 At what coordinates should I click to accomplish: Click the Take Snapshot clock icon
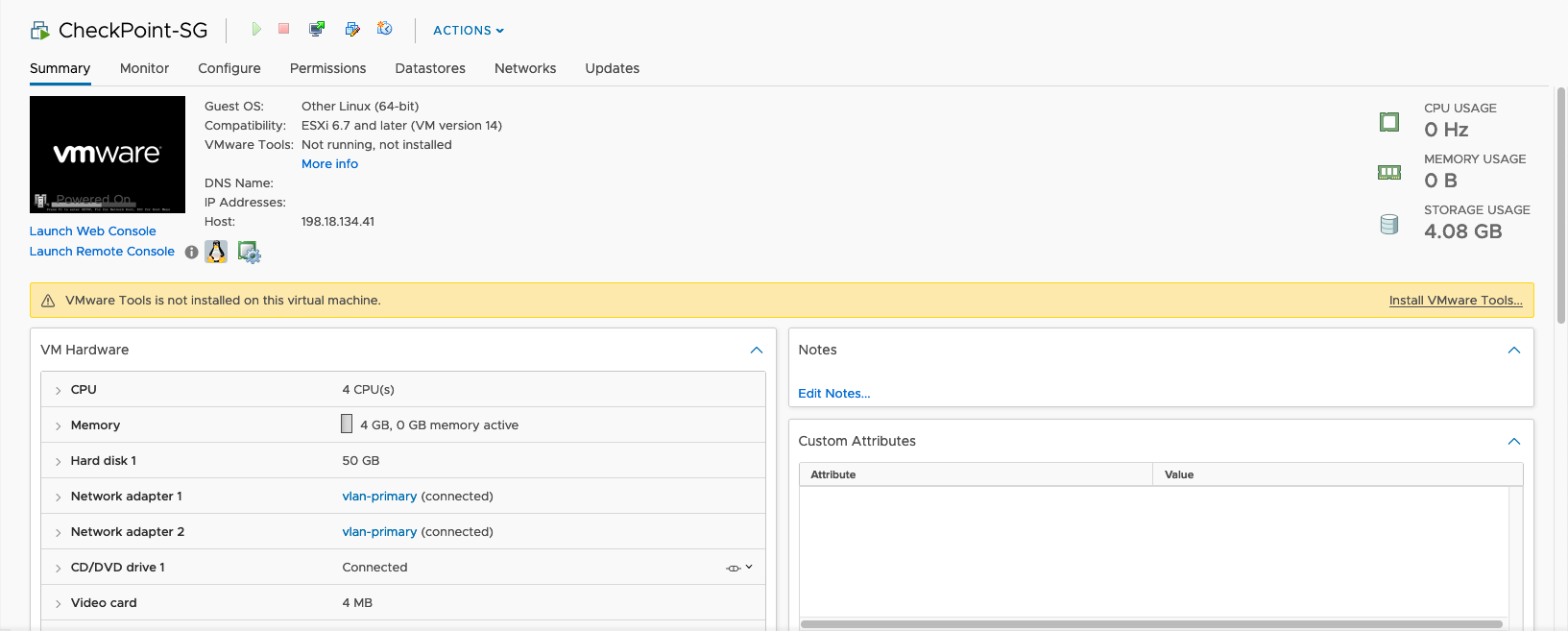click(x=385, y=29)
